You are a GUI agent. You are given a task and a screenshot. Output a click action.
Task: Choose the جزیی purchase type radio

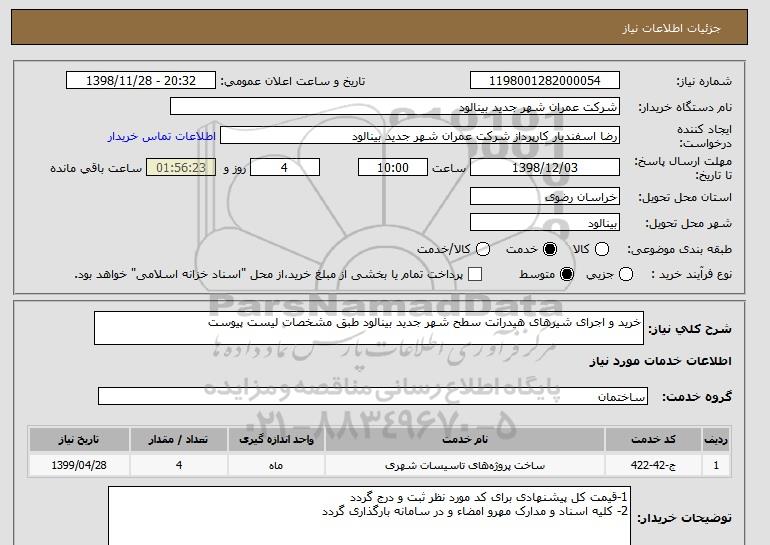(x=626, y=274)
